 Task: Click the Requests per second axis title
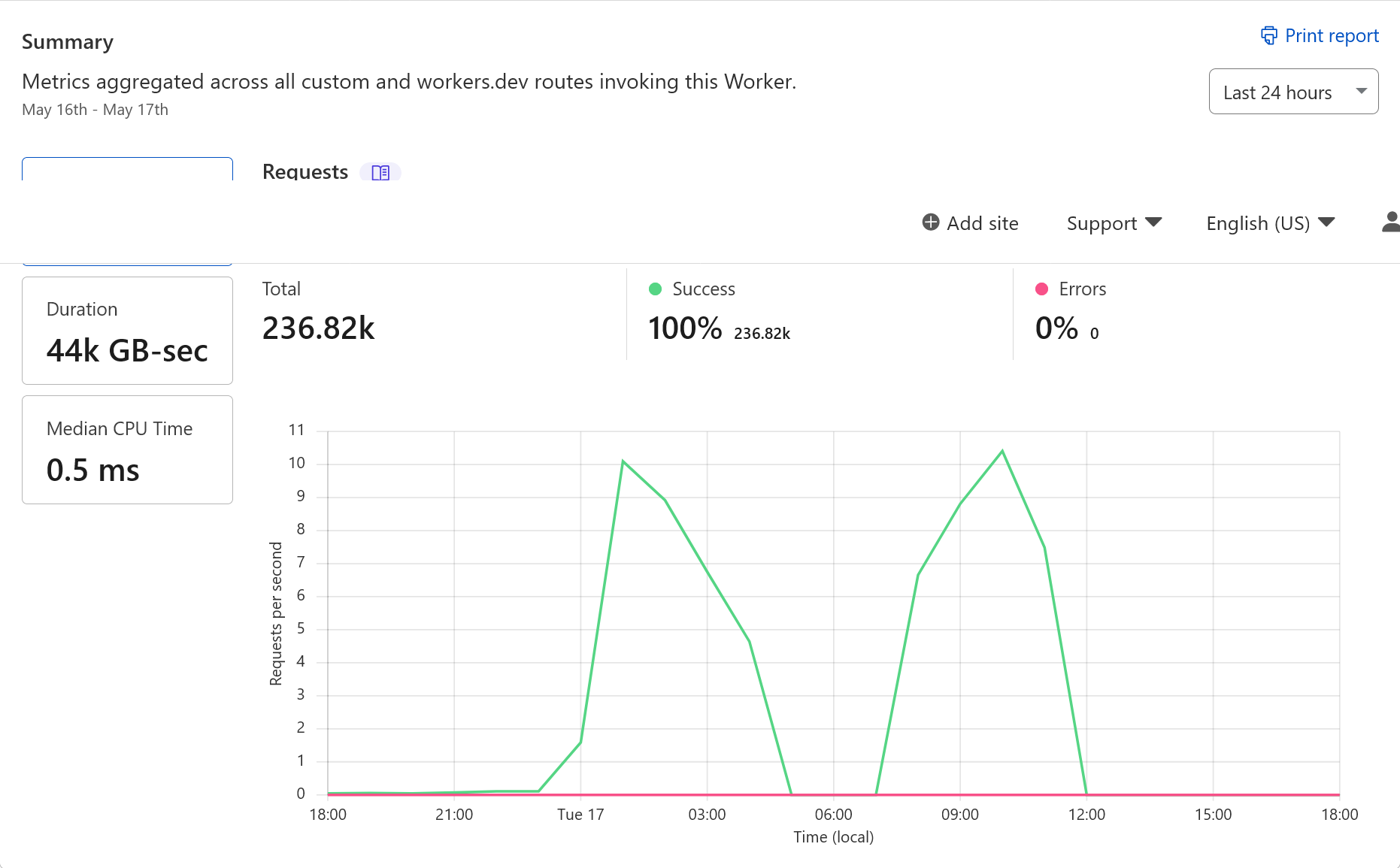click(x=276, y=613)
